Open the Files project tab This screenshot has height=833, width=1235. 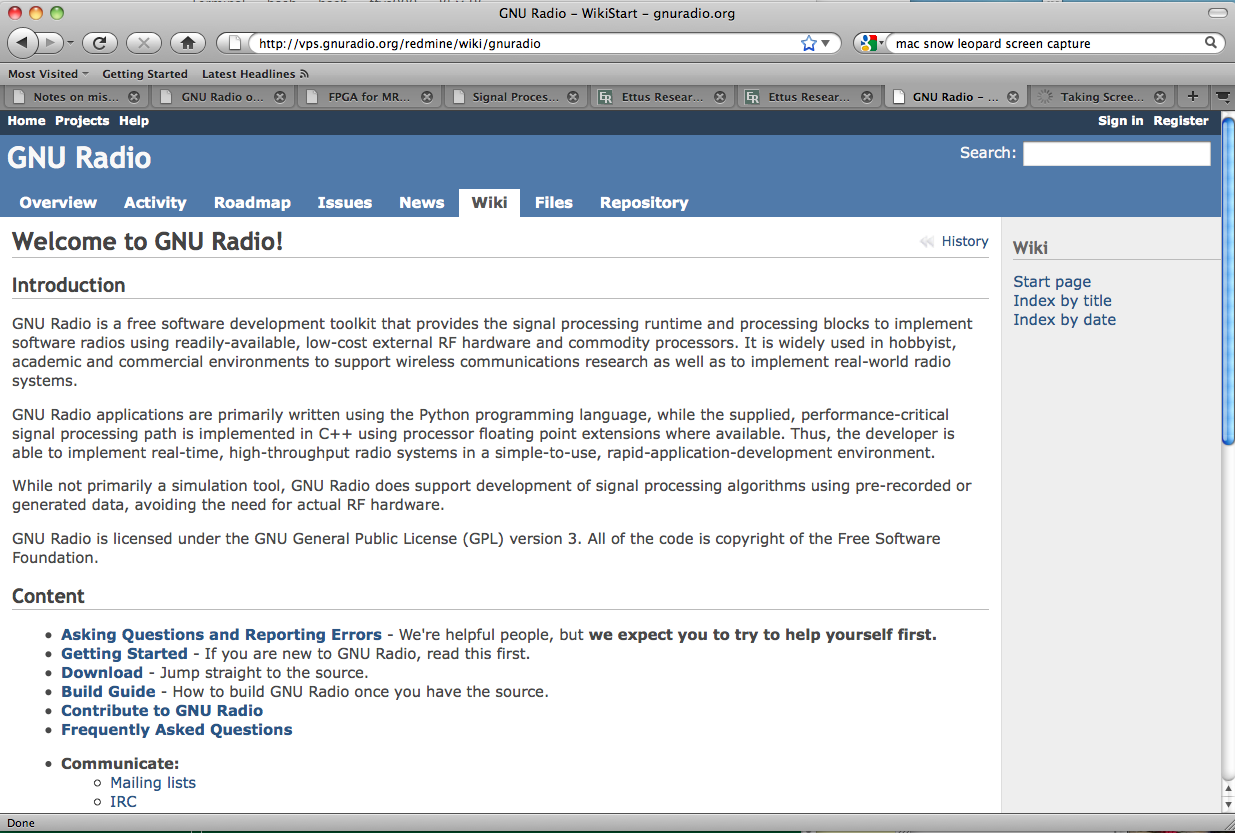[554, 203]
